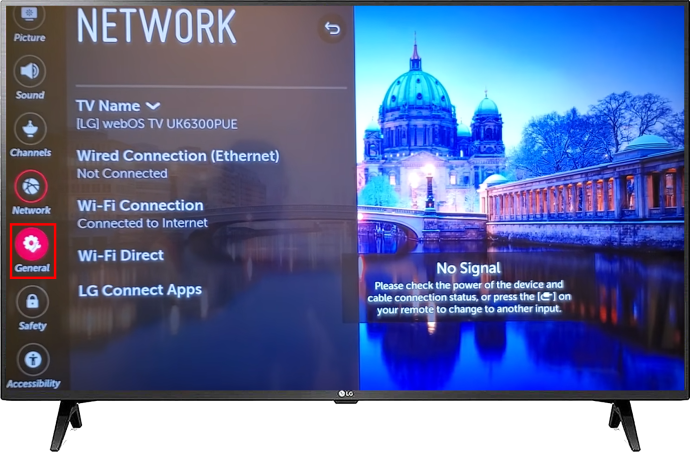Screen dimensions: 690x452
Task: Click the 'Safety' sidebar label
Action: click(32, 326)
